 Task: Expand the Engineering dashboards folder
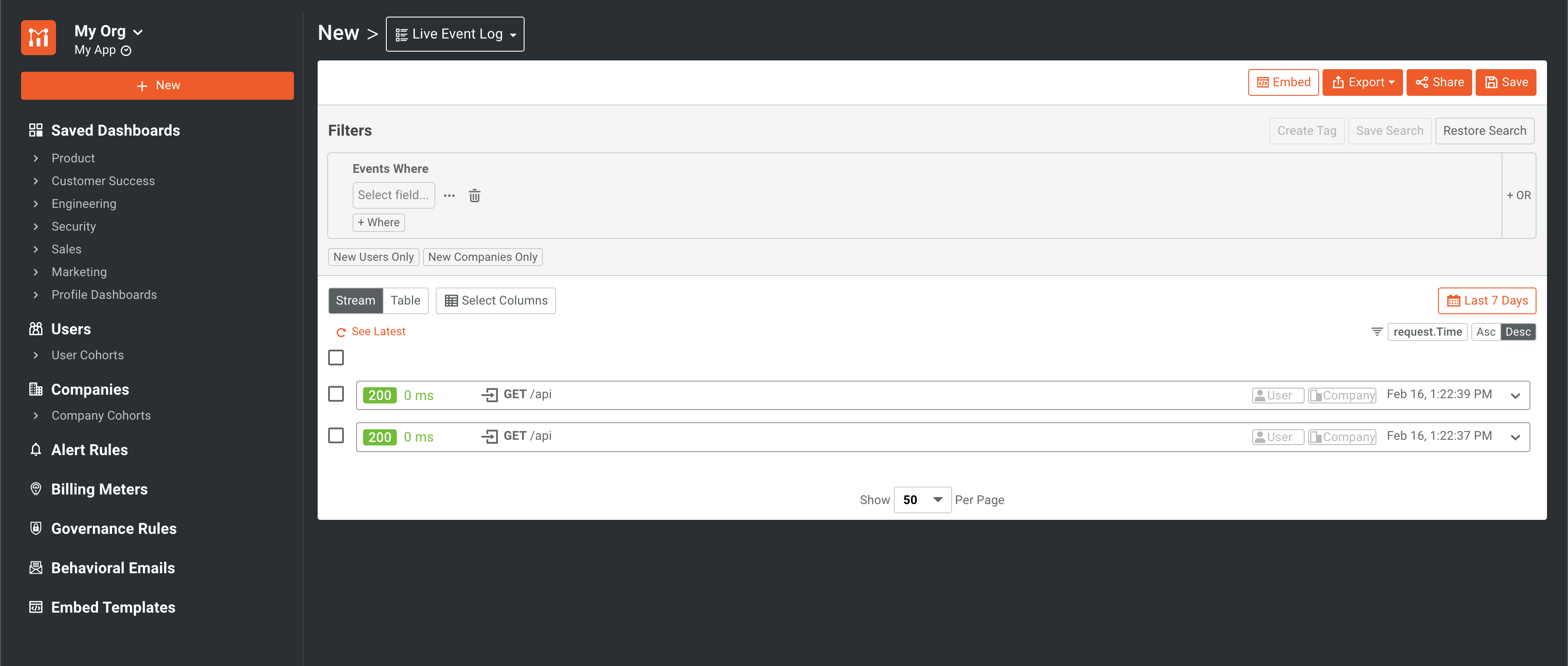click(x=36, y=204)
